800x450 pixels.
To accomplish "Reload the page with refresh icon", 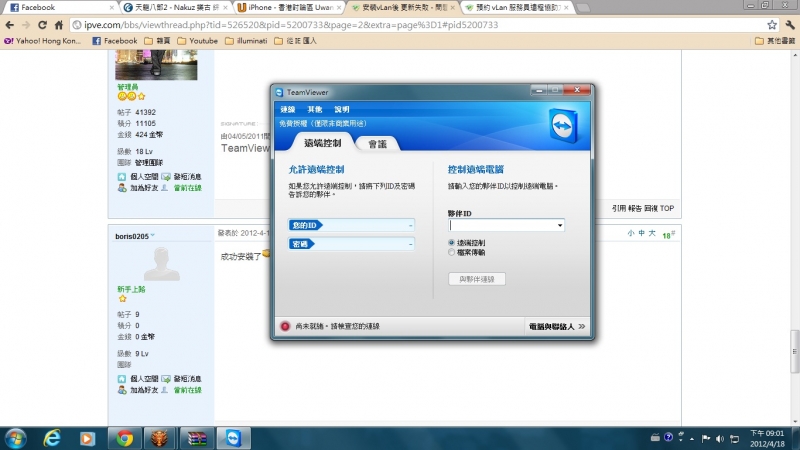I will coord(42,24).
